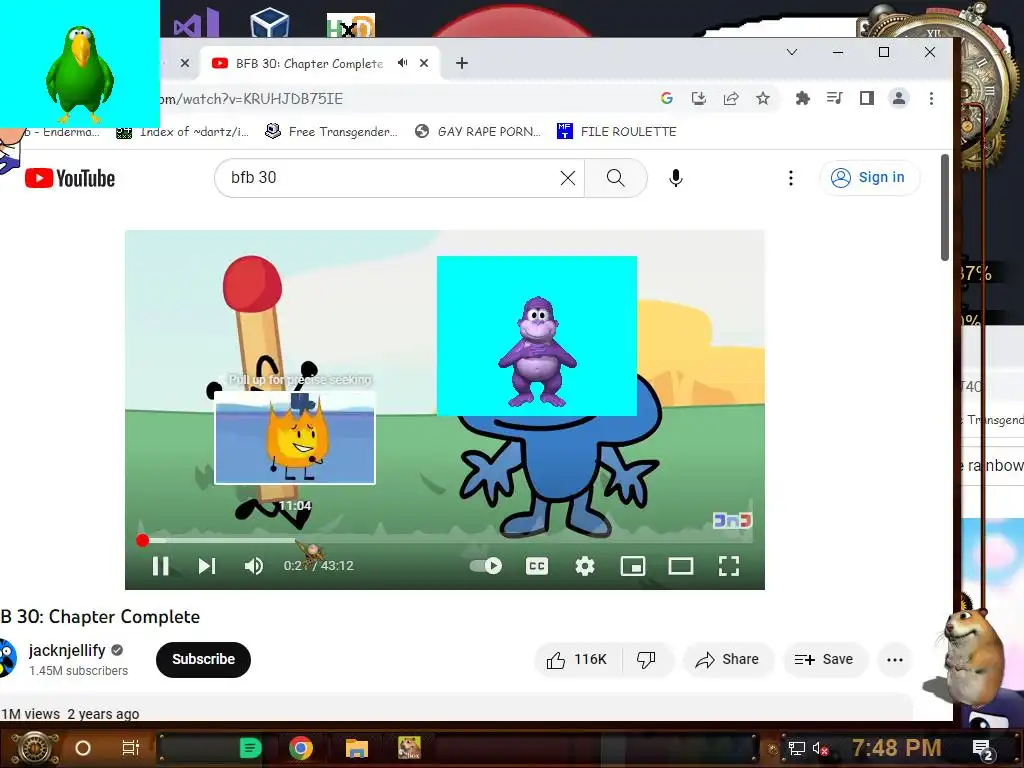Toggle the autoplay switch in player

pyautogui.click(x=486, y=566)
